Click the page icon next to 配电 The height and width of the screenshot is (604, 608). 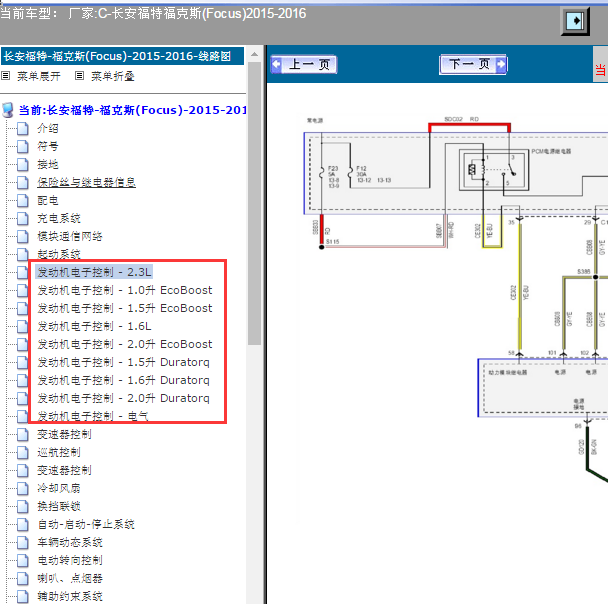23,200
